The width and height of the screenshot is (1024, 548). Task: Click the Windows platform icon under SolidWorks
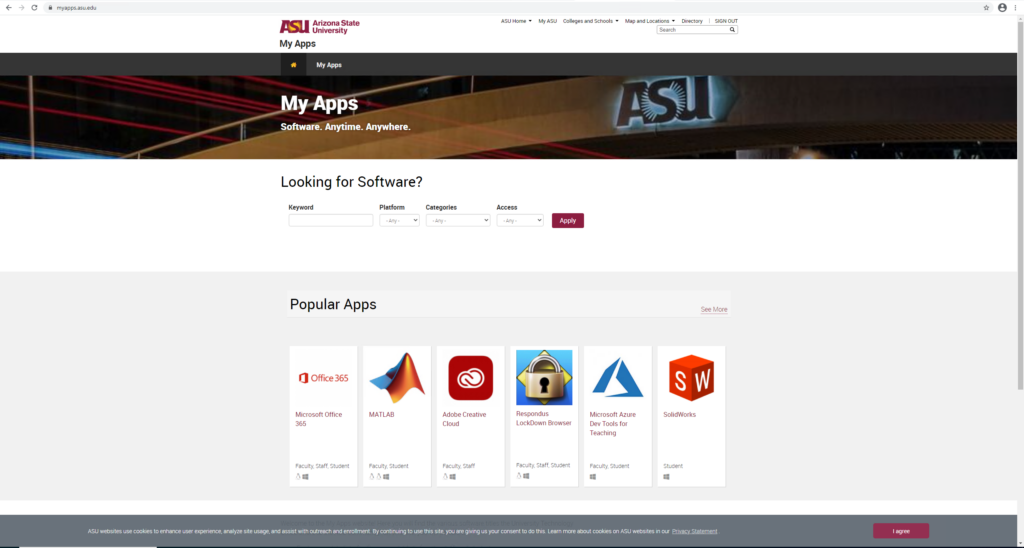point(666,477)
